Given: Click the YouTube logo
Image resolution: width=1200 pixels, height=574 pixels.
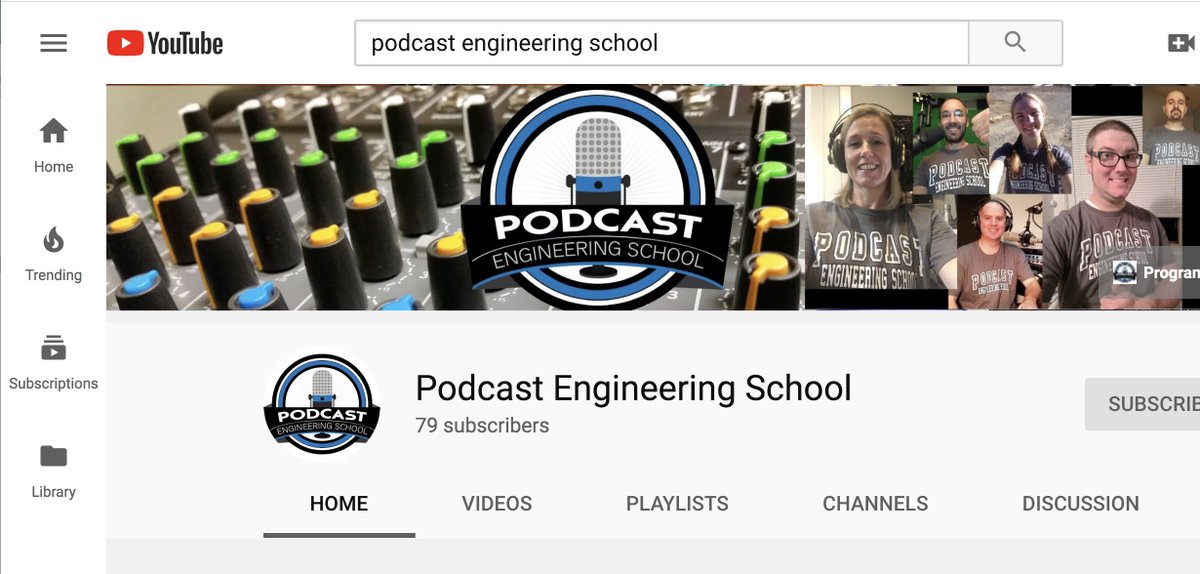Looking at the screenshot, I should [x=165, y=43].
